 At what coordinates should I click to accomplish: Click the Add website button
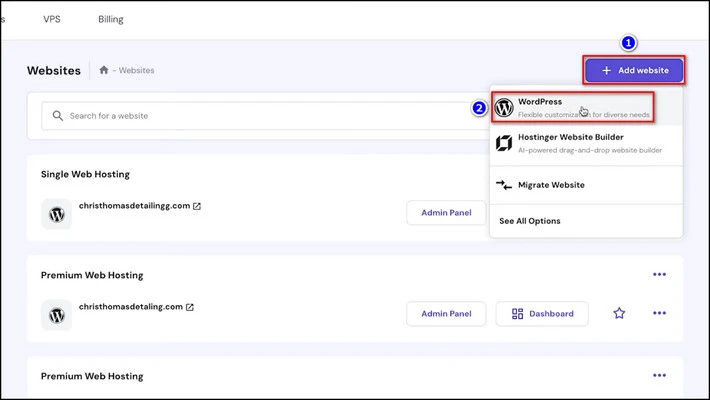pyautogui.click(x=634, y=70)
